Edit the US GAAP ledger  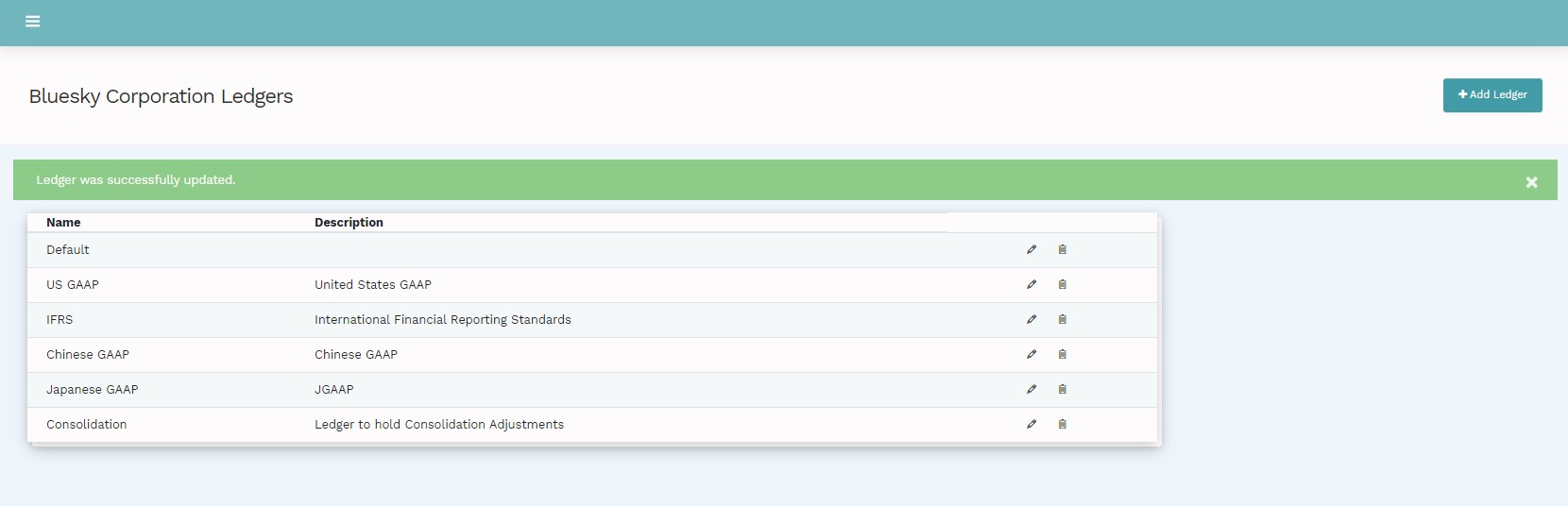1031,285
